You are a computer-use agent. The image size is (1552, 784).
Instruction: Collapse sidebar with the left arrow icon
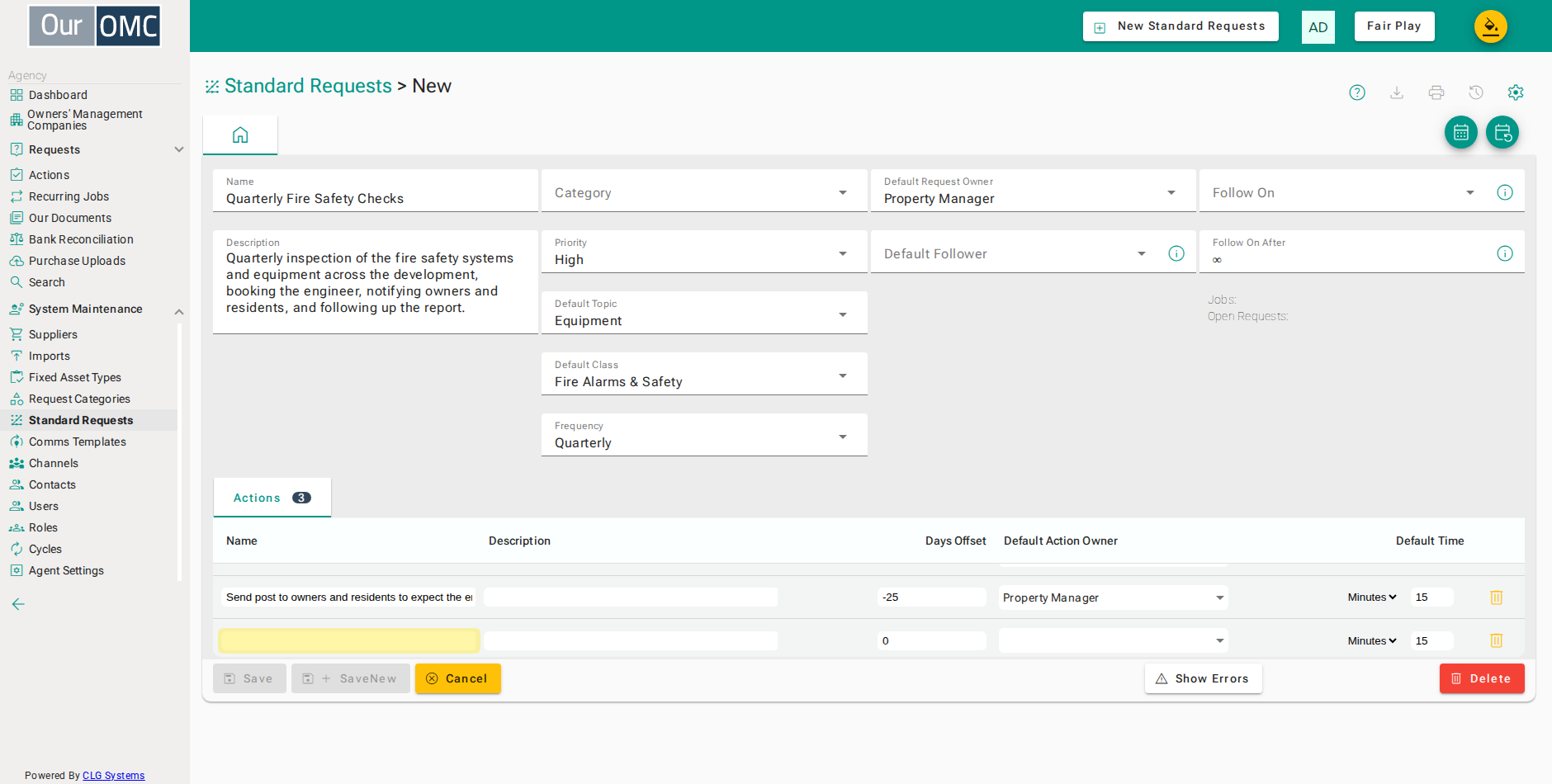pyautogui.click(x=18, y=604)
